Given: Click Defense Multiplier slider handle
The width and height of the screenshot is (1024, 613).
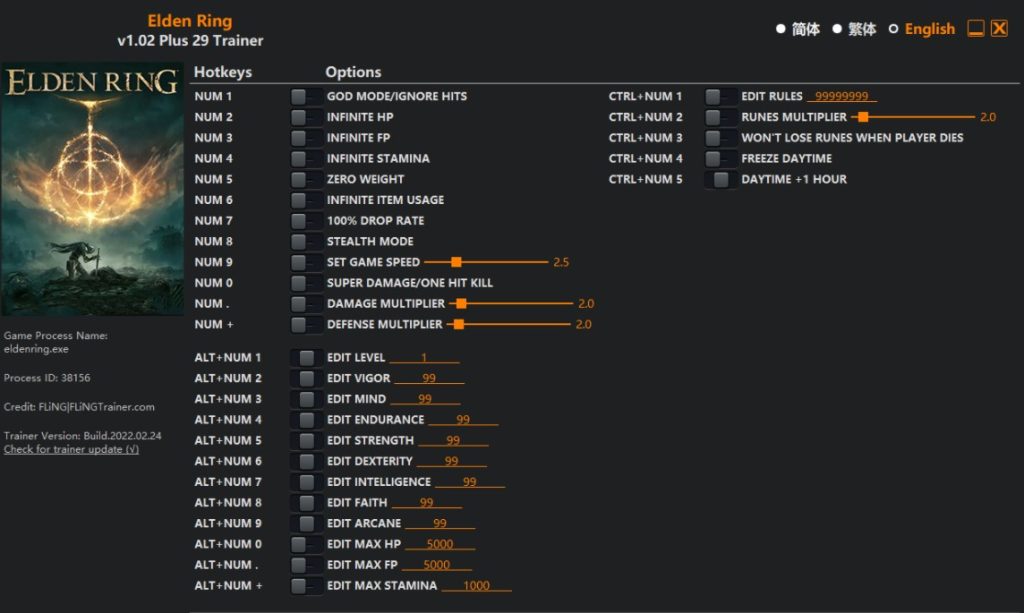Looking at the screenshot, I should 459,324.
